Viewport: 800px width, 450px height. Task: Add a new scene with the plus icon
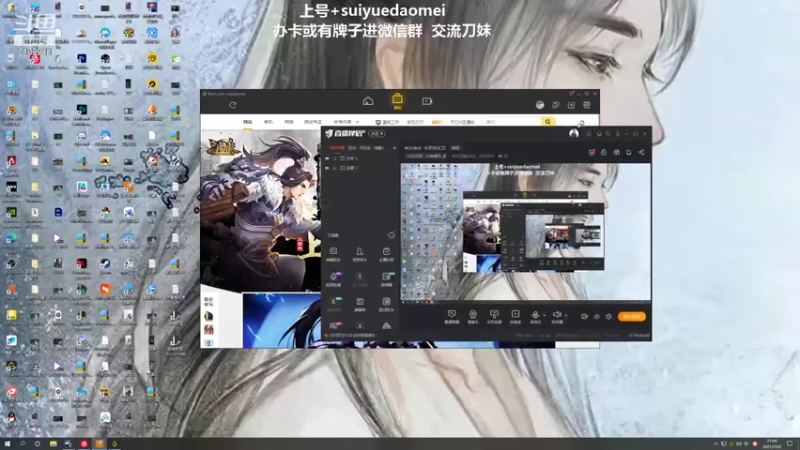click(394, 148)
